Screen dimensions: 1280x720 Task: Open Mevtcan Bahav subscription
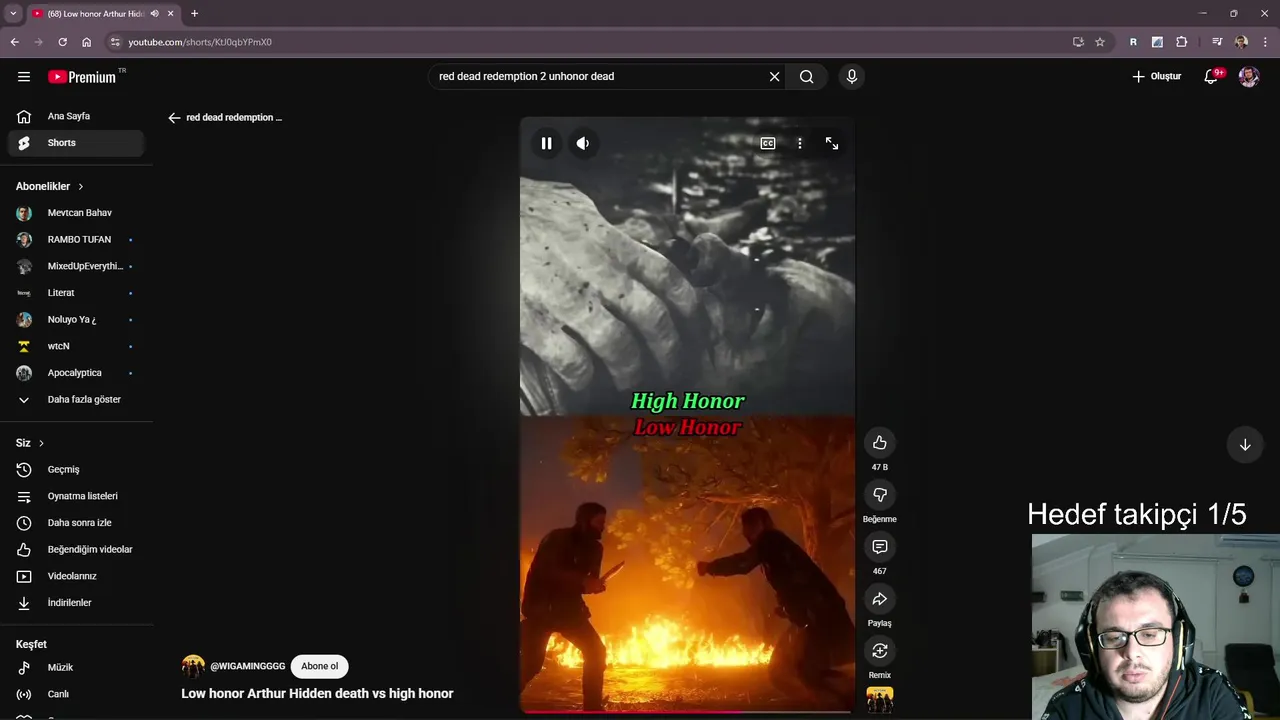(x=76, y=213)
